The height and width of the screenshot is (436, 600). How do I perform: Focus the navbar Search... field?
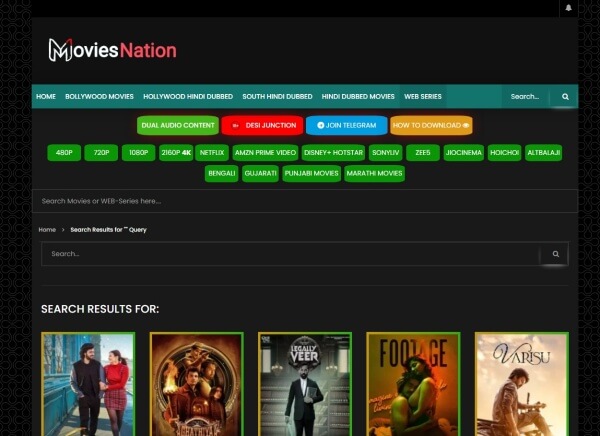pos(526,96)
